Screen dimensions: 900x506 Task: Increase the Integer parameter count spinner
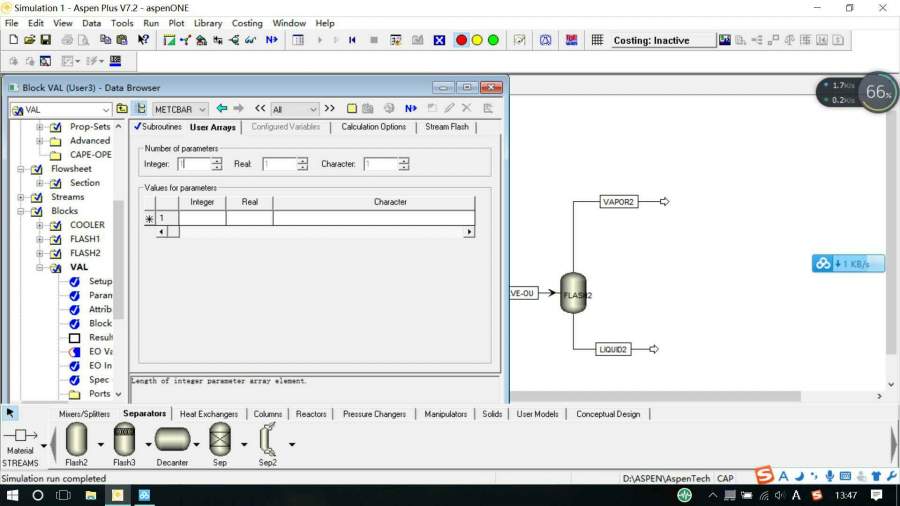click(x=217, y=161)
